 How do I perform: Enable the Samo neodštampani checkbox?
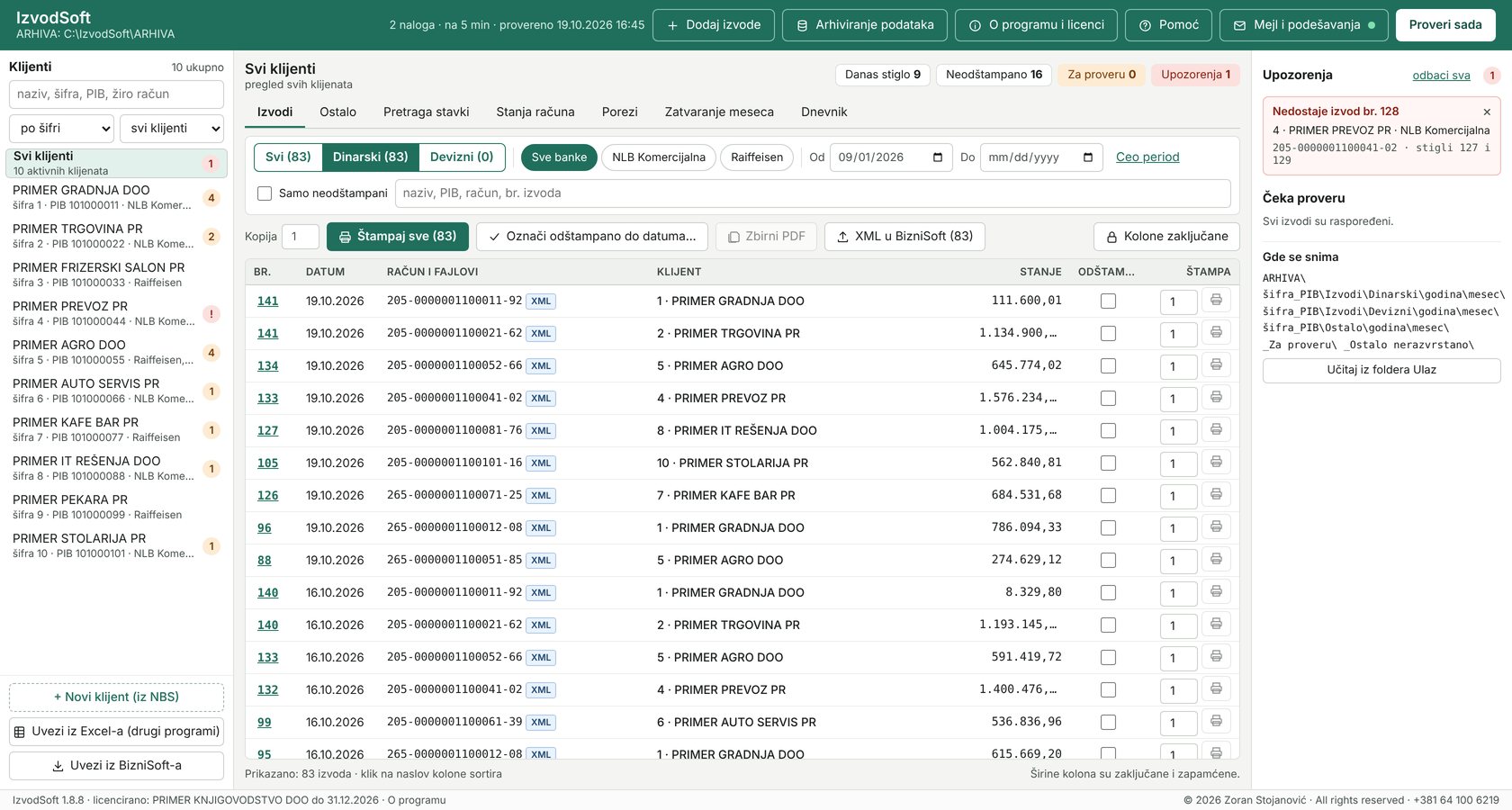coord(265,193)
